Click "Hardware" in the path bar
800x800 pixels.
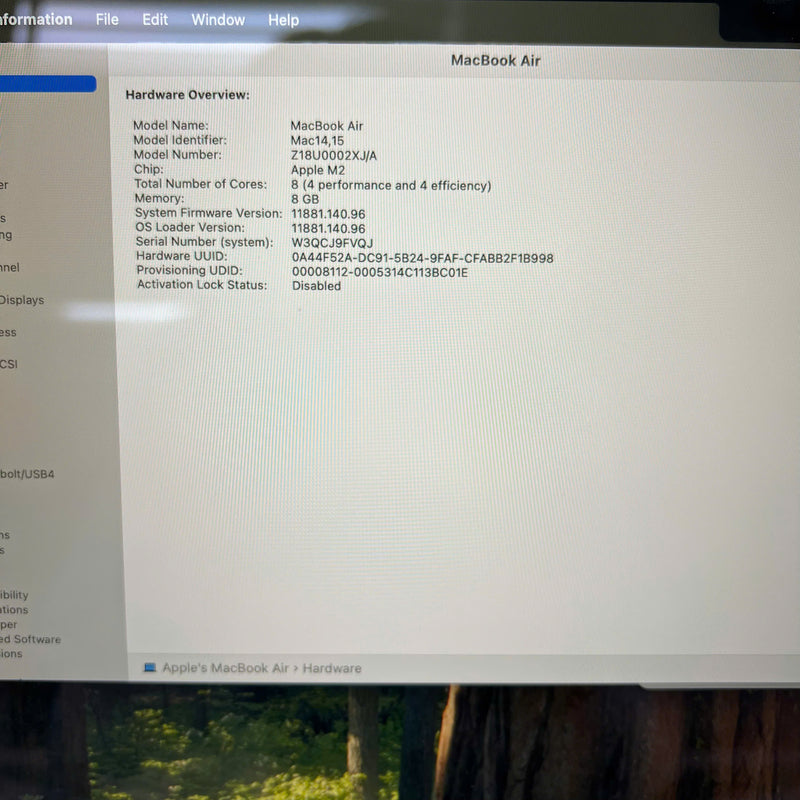pyautogui.click(x=332, y=668)
